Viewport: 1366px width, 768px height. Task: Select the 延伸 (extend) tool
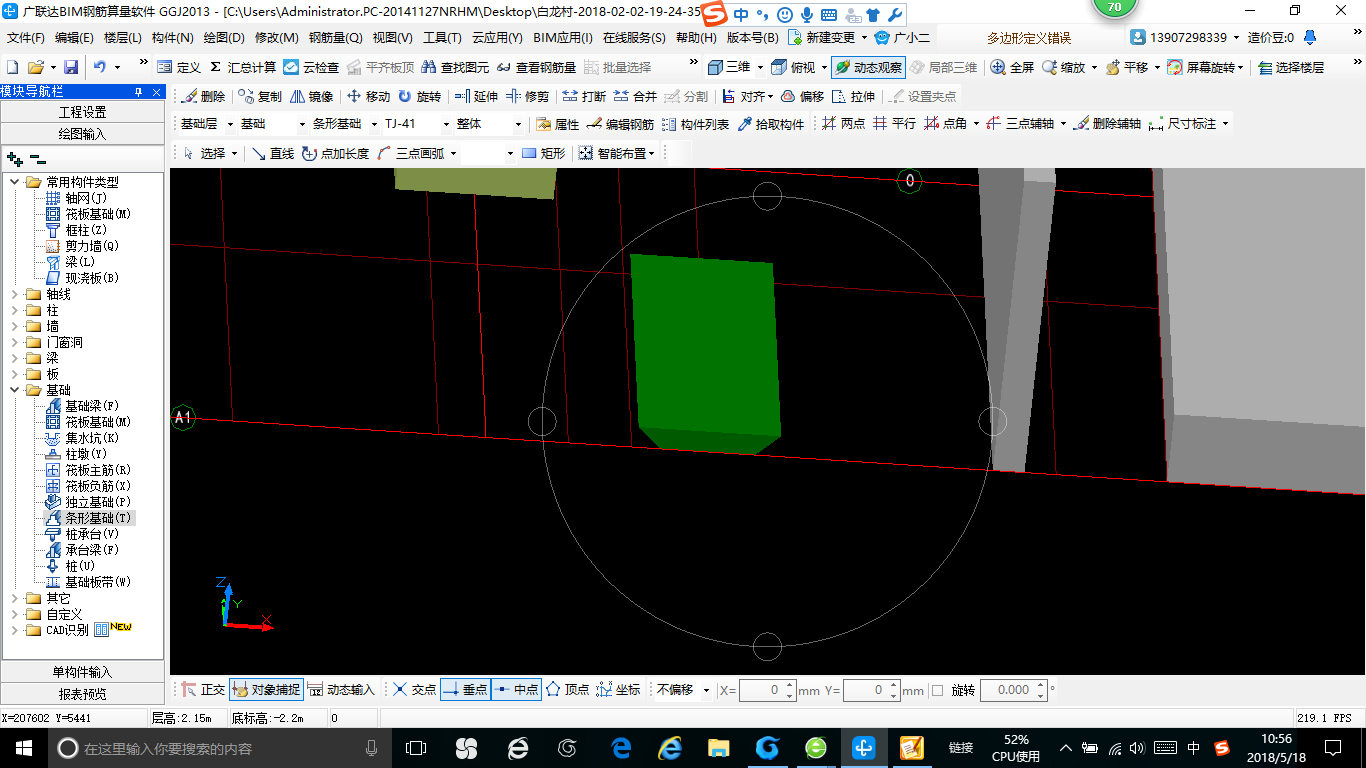pyautogui.click(x=476, y=96)
